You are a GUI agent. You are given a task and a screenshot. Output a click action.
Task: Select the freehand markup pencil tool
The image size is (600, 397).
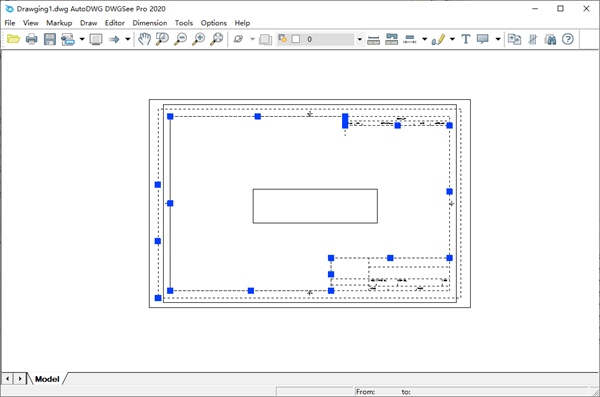(438, 39)
